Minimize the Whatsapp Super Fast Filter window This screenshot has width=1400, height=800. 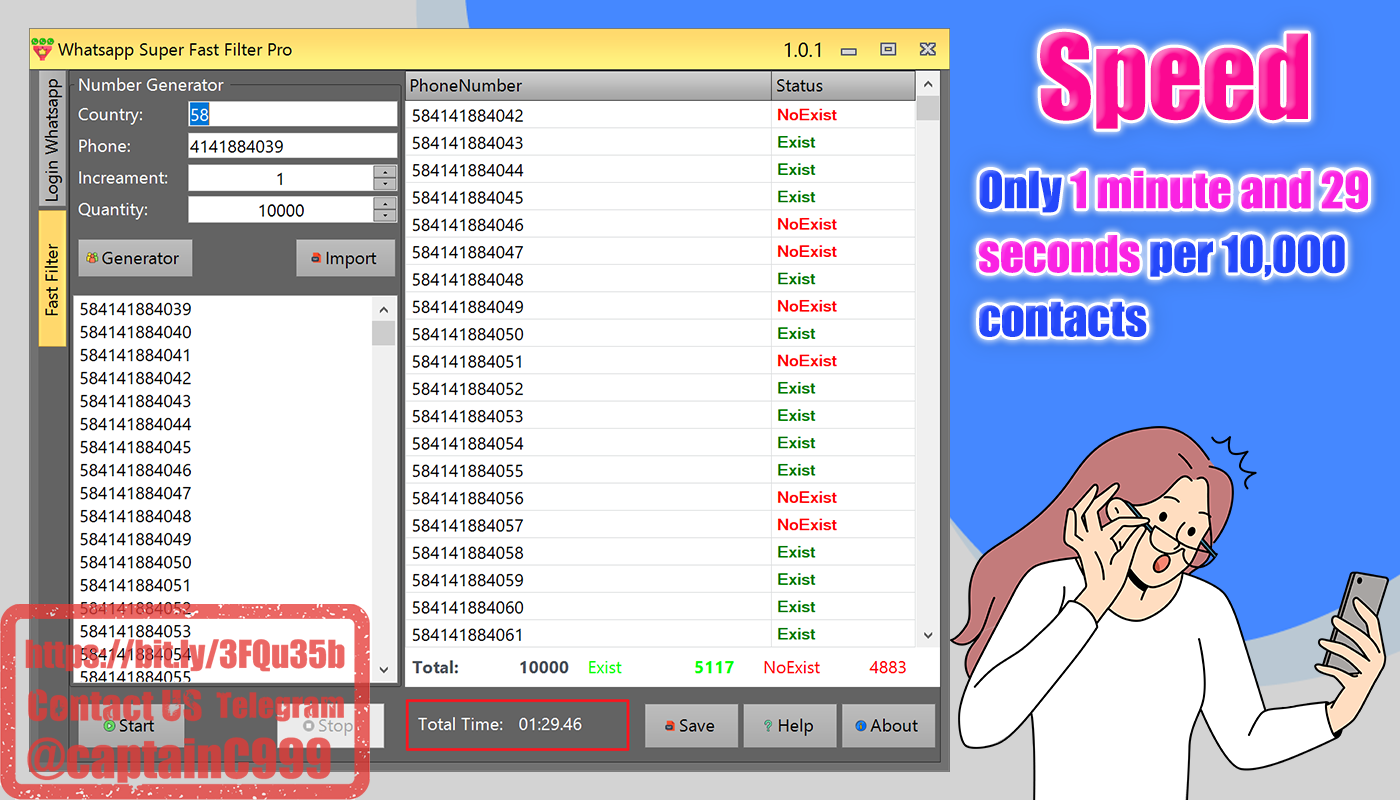tap(848, 50)
